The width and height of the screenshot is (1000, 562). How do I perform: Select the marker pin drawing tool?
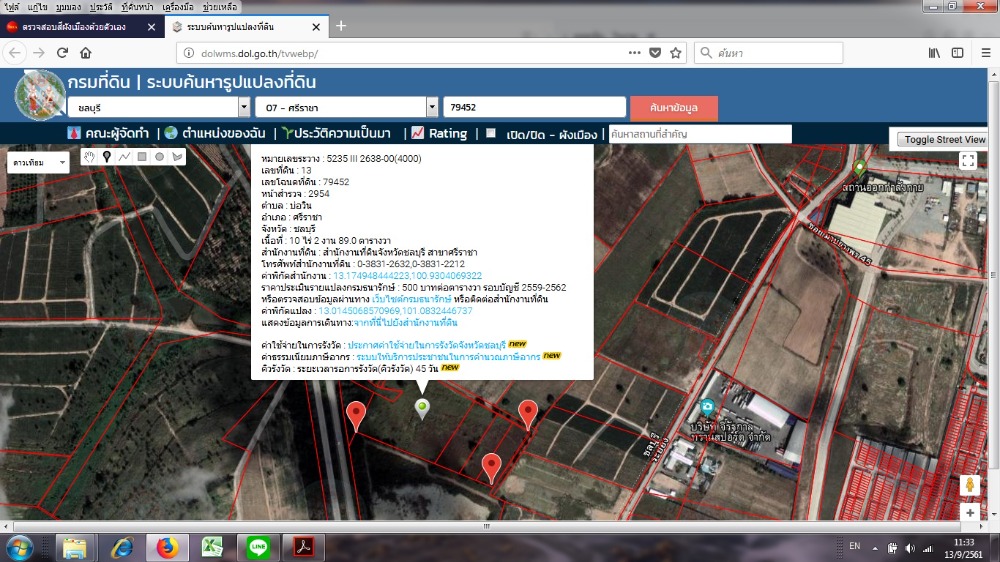(x=107, y=157)
